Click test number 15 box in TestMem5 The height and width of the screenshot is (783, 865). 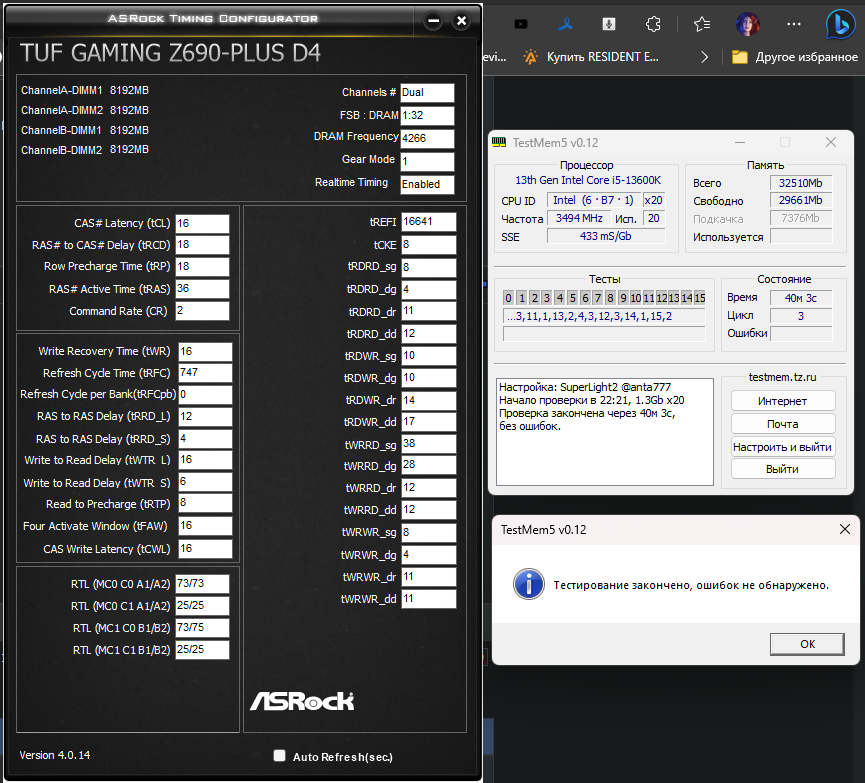700,298
